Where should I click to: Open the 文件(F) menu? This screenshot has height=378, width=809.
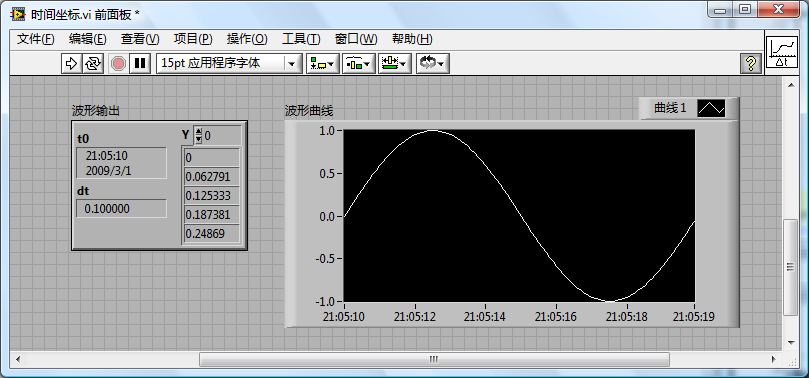pyautogui.click(x=36, y=39)
